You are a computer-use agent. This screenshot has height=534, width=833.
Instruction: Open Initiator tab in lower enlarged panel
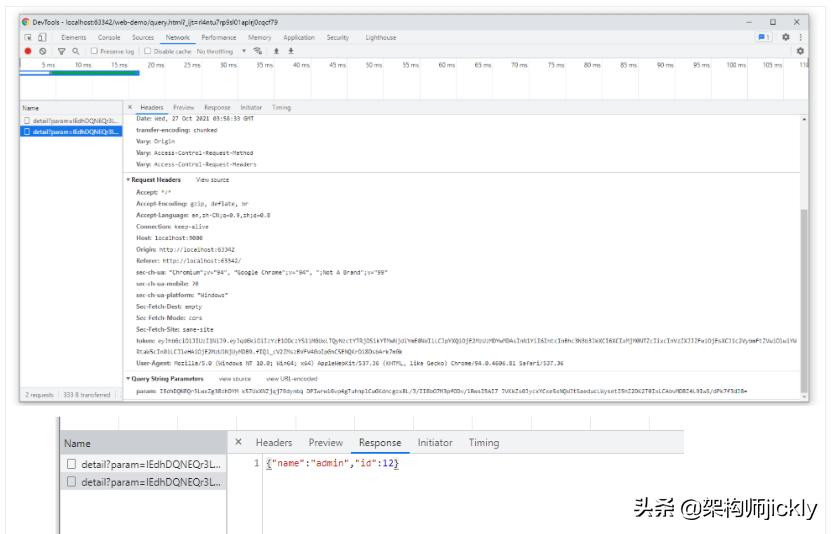coord(435,443)
